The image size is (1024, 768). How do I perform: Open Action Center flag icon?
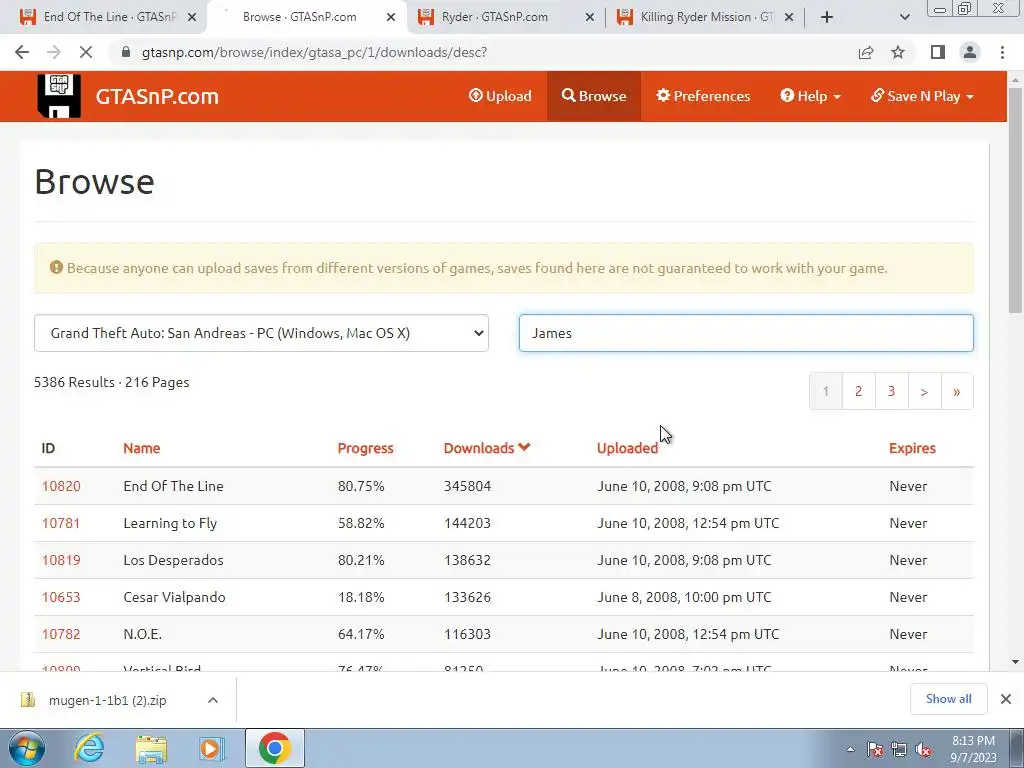(875, 749)
